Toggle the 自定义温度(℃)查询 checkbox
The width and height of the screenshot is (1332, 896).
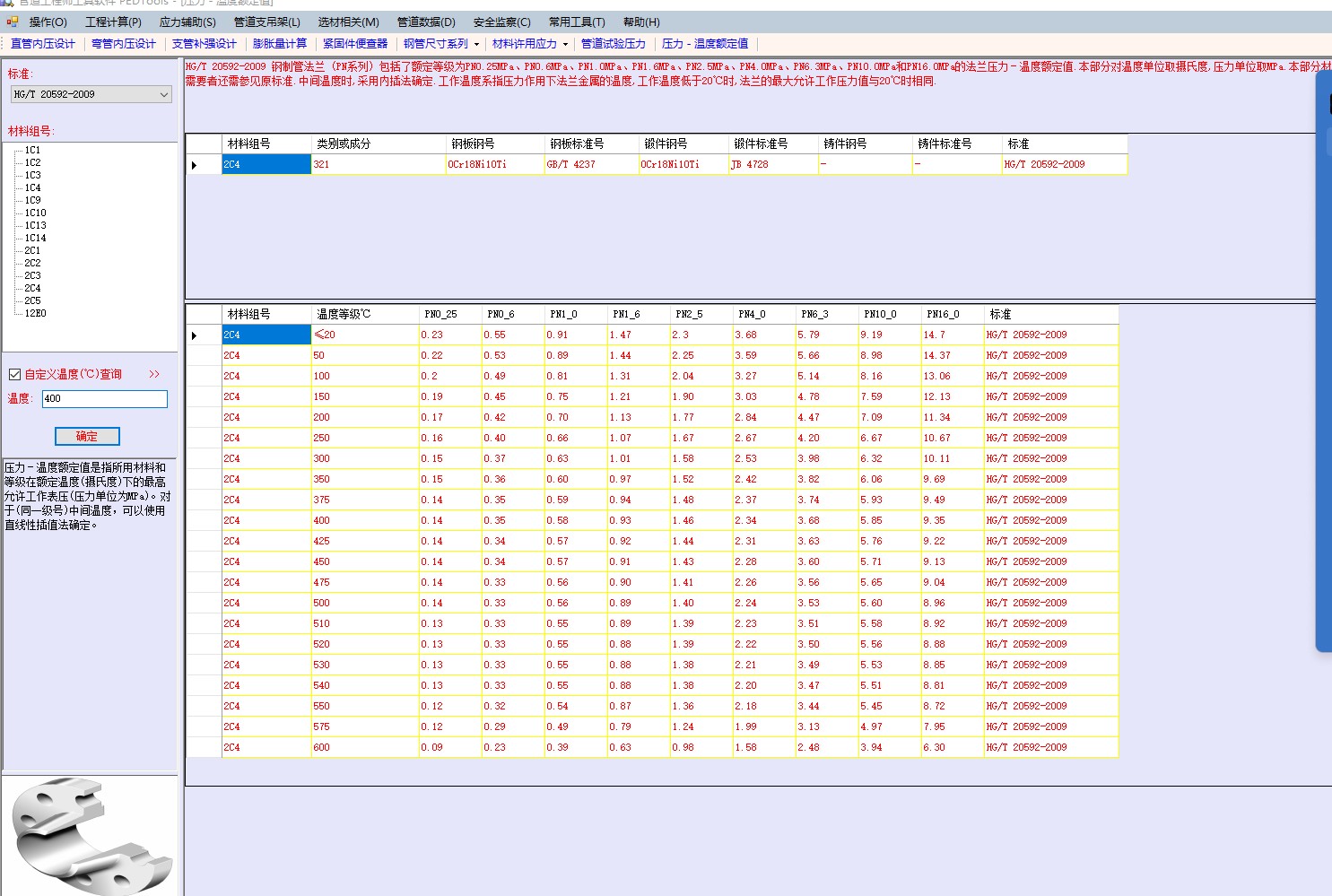(14, 374)
